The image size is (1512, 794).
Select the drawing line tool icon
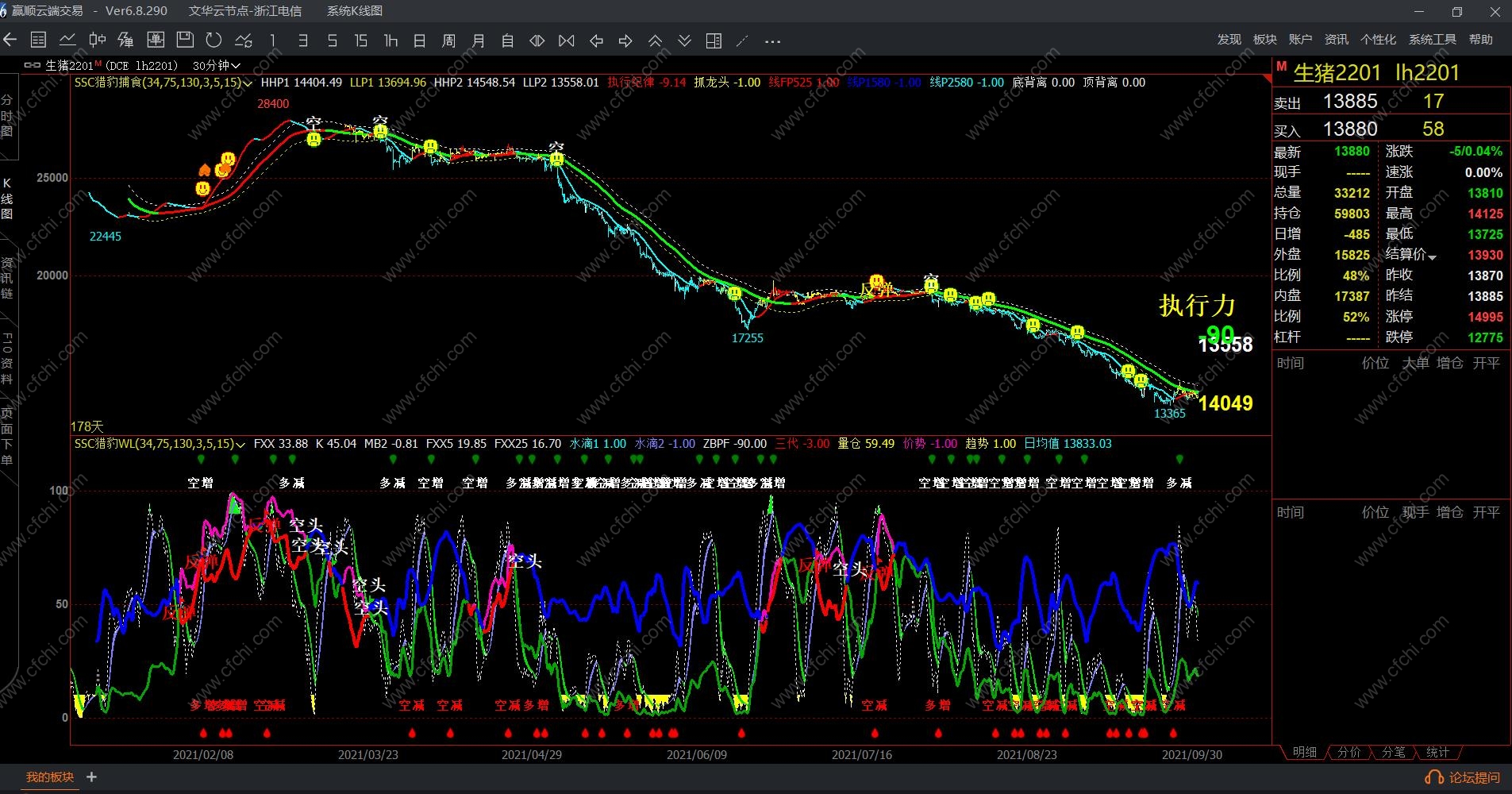pos(742,40)
